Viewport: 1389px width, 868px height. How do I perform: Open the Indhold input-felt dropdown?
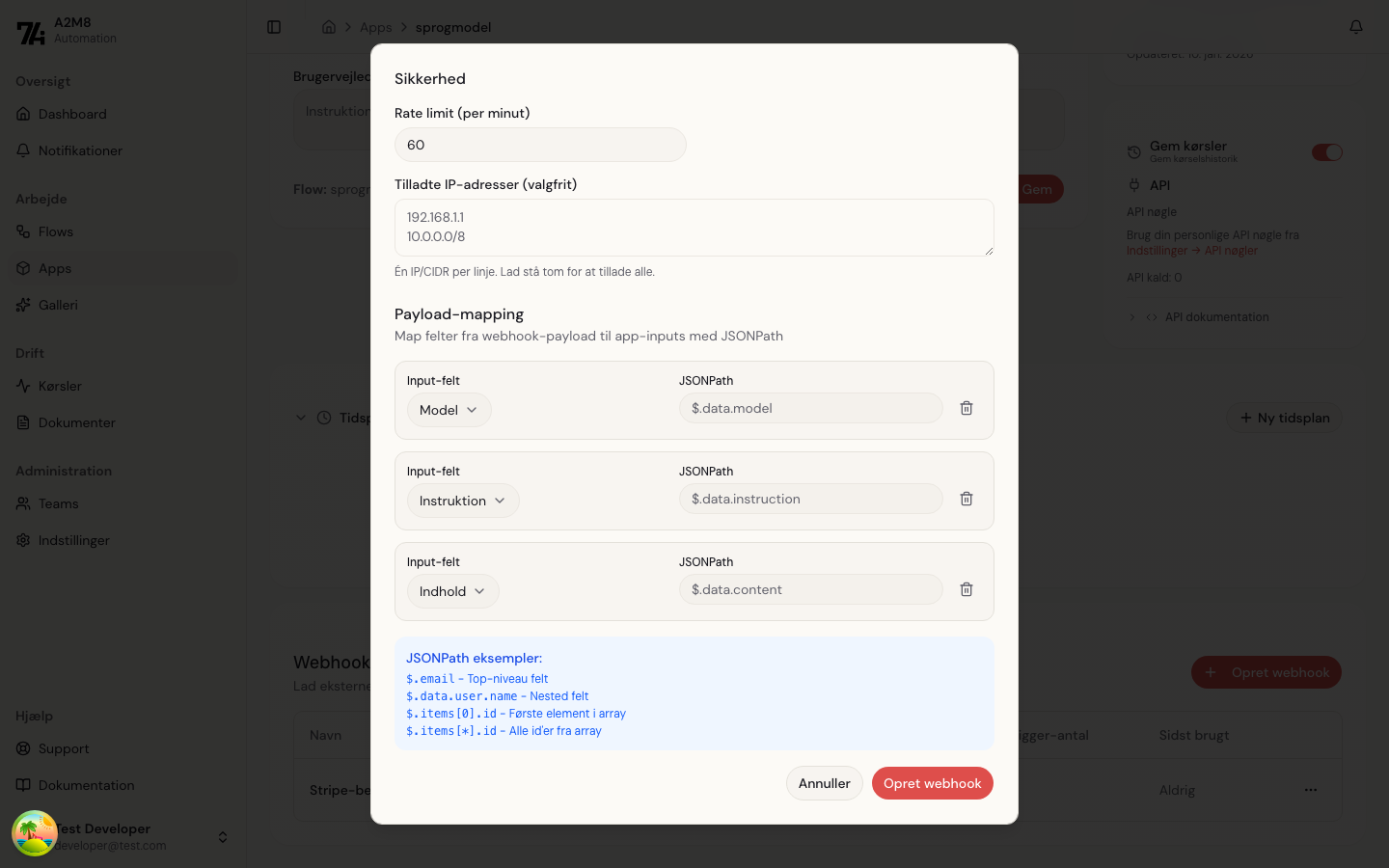(x=452, y=591)
